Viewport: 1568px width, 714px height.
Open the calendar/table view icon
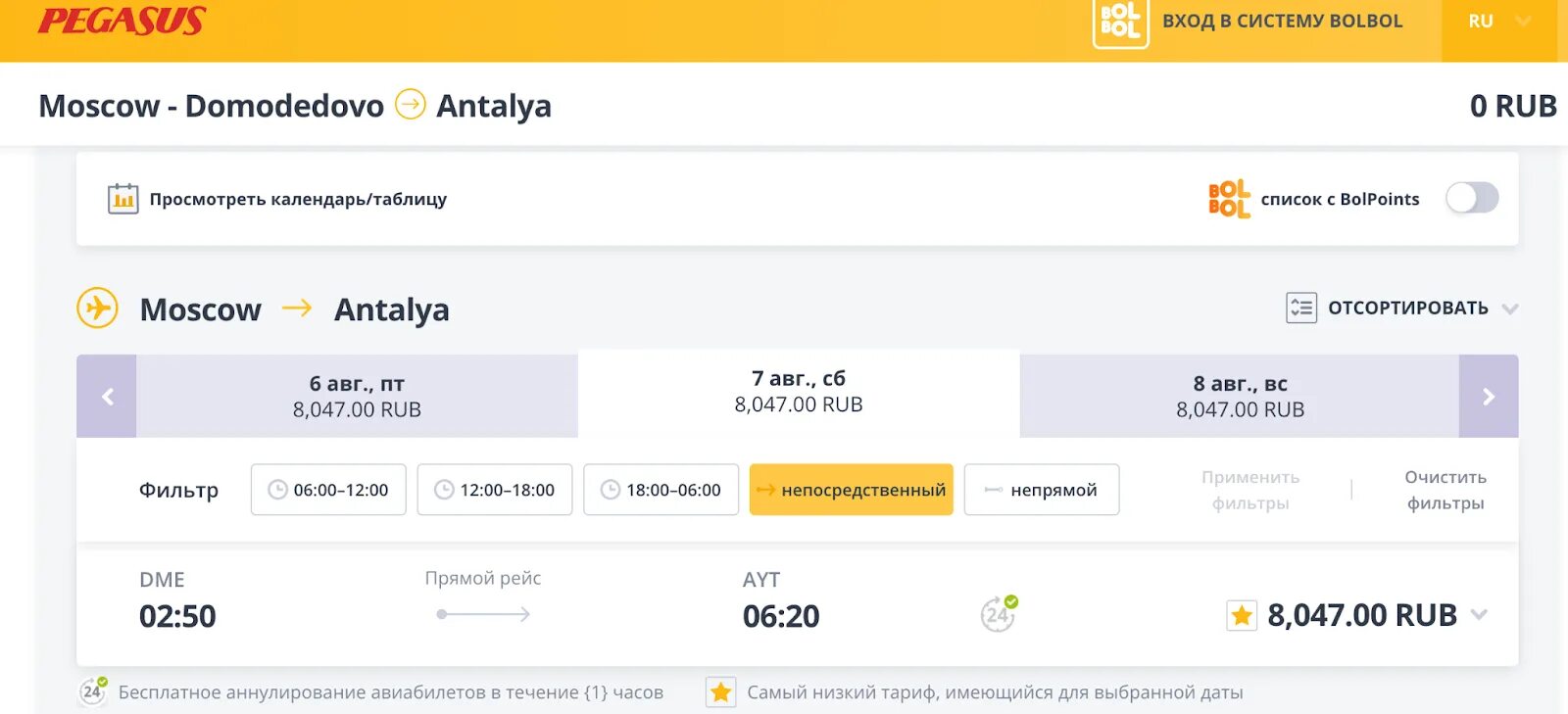pos(122,199)
